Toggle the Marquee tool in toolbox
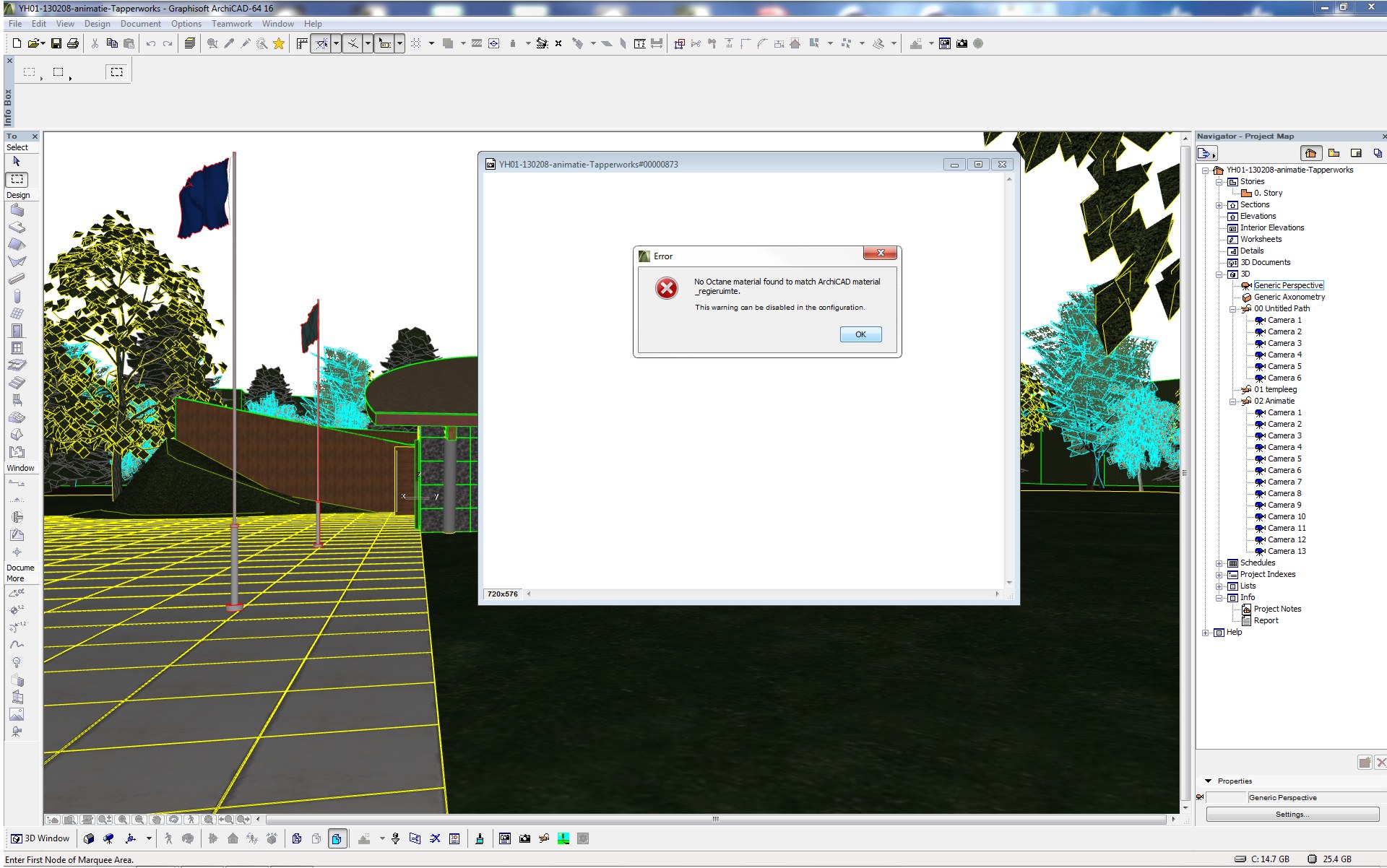The image size is (1387, 868). 17,178
